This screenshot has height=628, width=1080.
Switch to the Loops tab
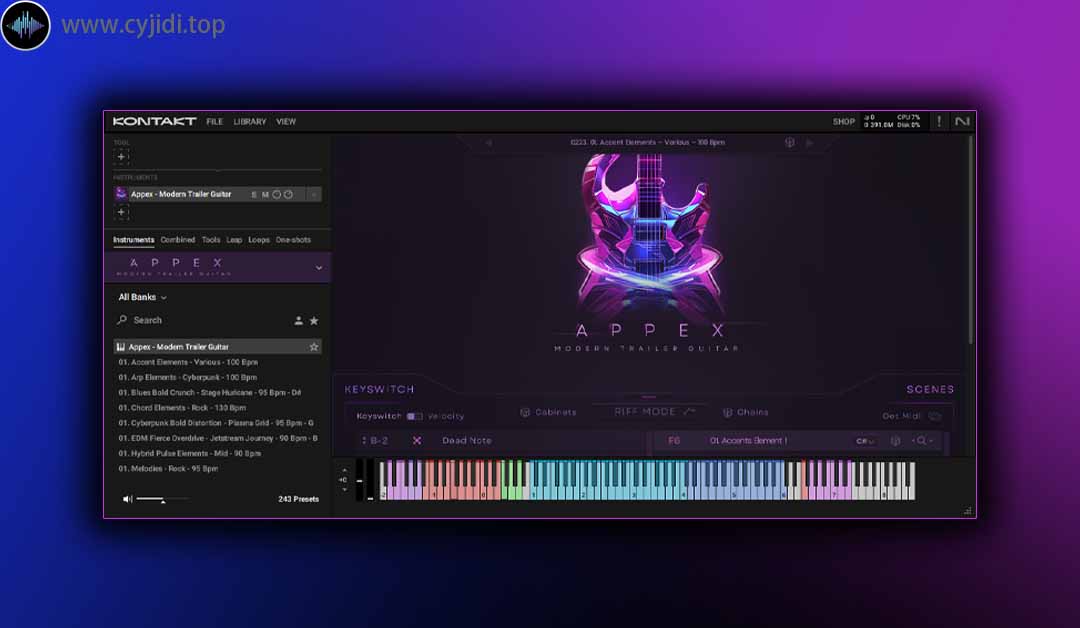coord(259,240)
